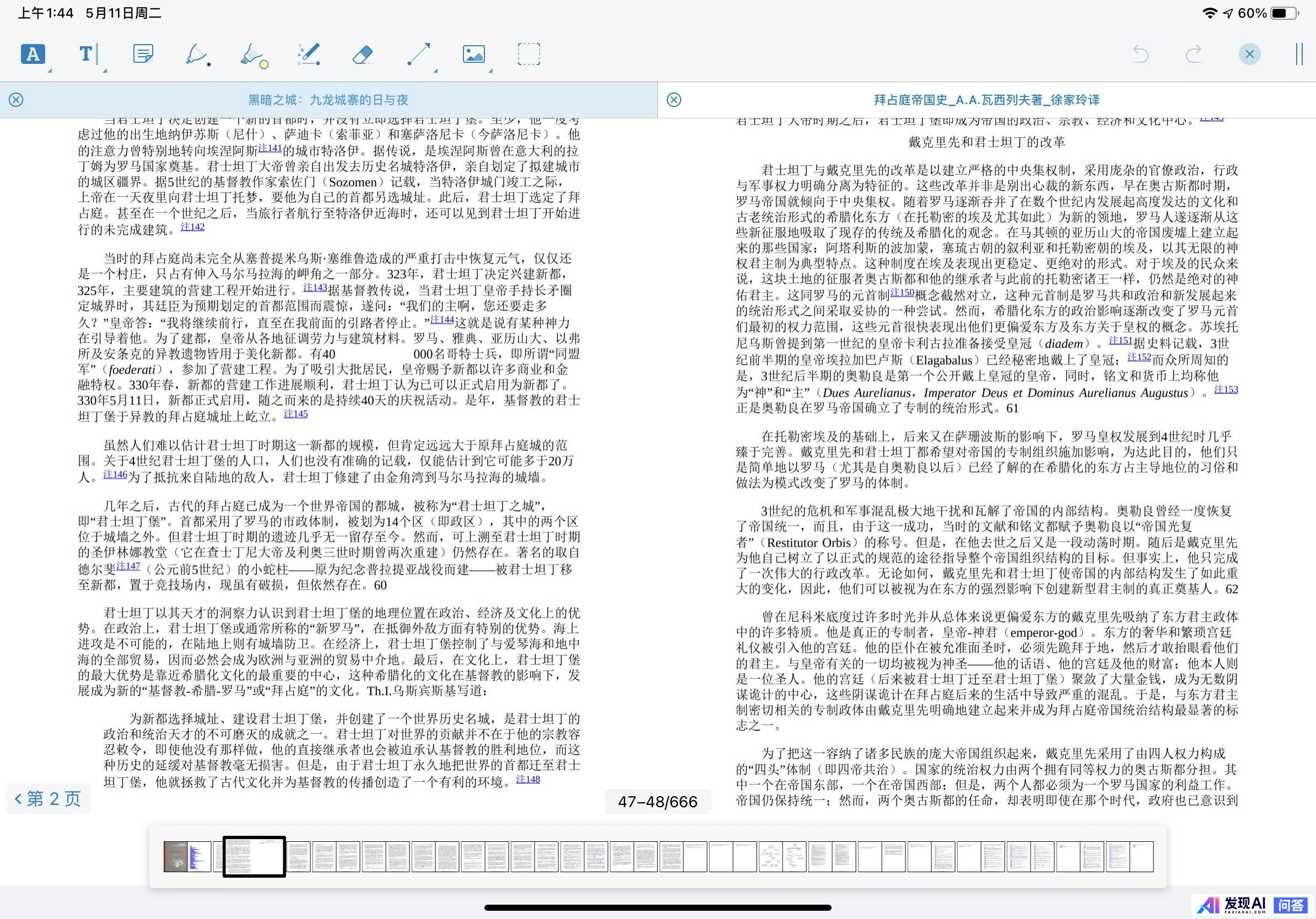This screenshot has height=919, width=1316.
Task: Tap the vertical bars handle at toolbar end
Action: click(1299, 55)
